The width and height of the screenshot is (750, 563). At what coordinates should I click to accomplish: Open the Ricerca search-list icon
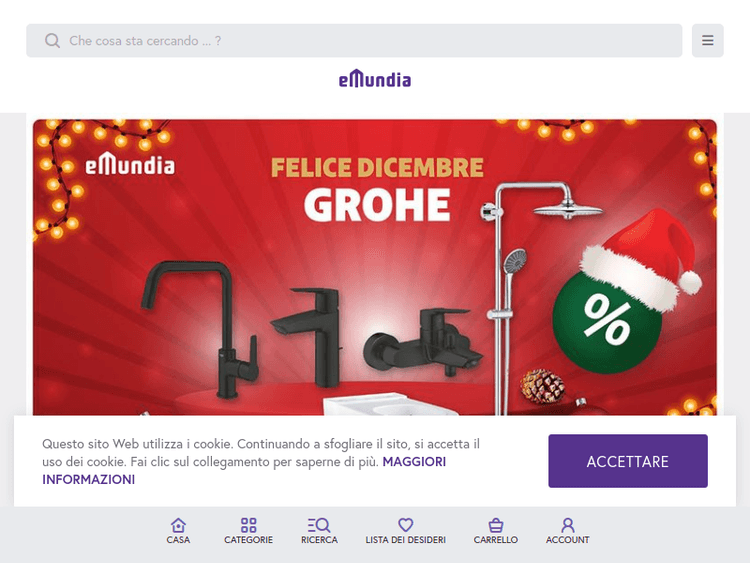319,525
